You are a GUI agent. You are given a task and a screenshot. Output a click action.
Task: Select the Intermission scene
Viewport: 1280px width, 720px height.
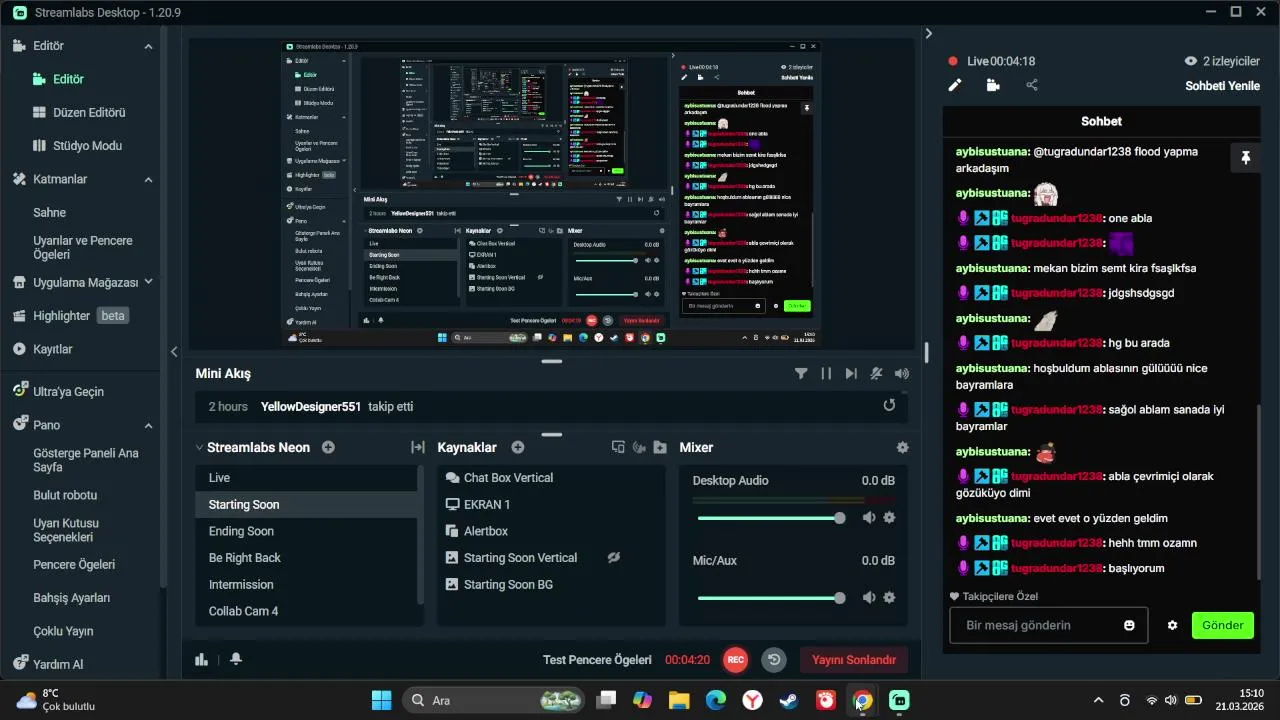(x=306, y=584)
